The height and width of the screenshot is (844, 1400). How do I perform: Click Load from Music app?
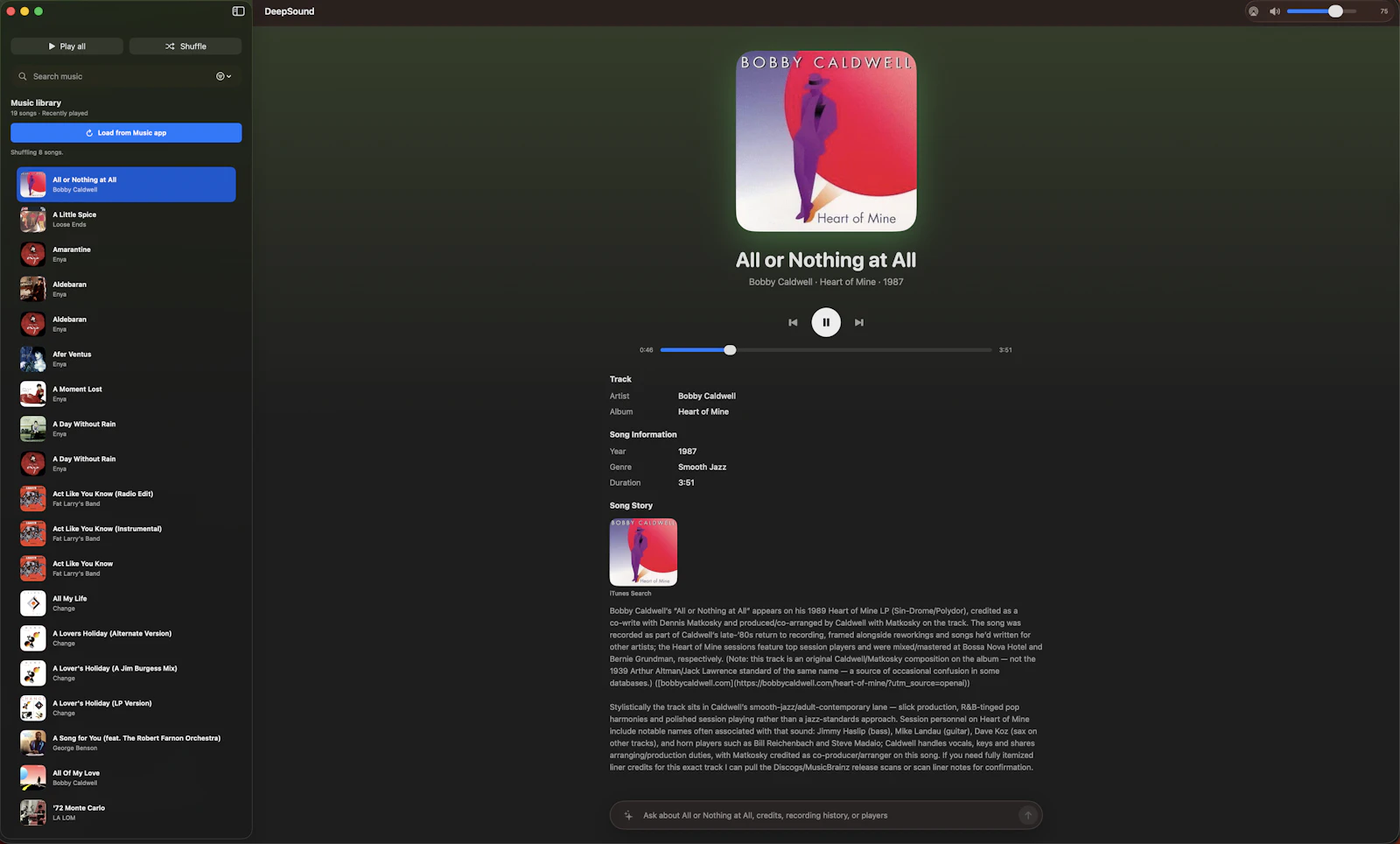[126, 133]
